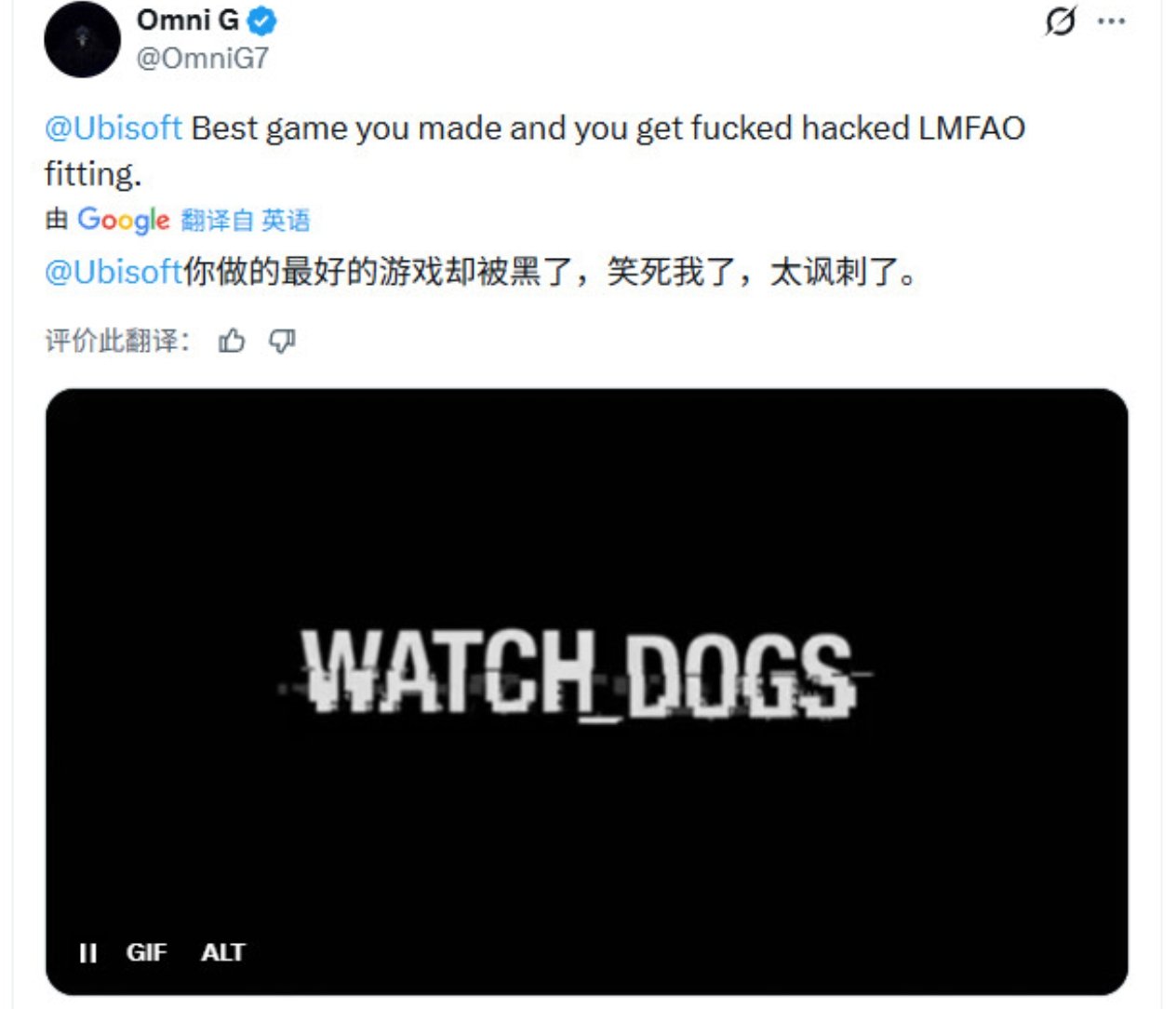Click the Google logo in translation credit
This screenshot has width=1176, height=1009.
click(123, 220)
